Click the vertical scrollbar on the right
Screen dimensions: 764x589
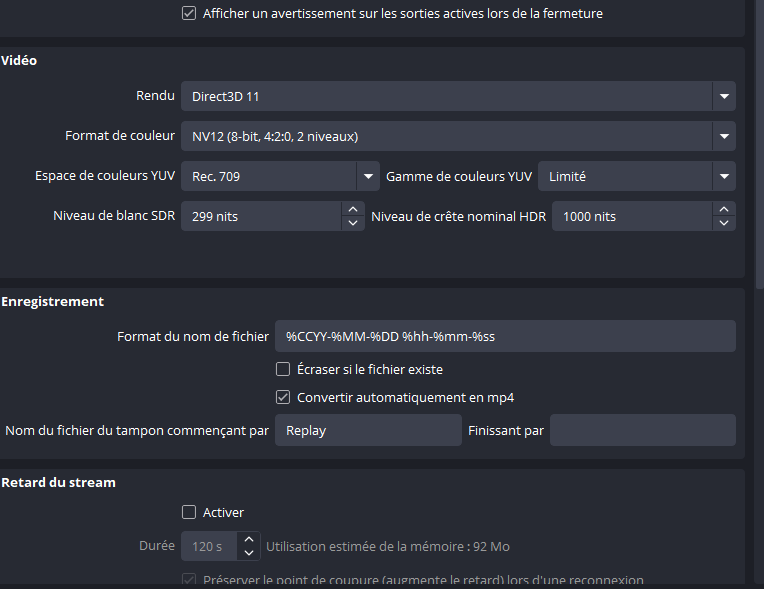coord(759,144)
